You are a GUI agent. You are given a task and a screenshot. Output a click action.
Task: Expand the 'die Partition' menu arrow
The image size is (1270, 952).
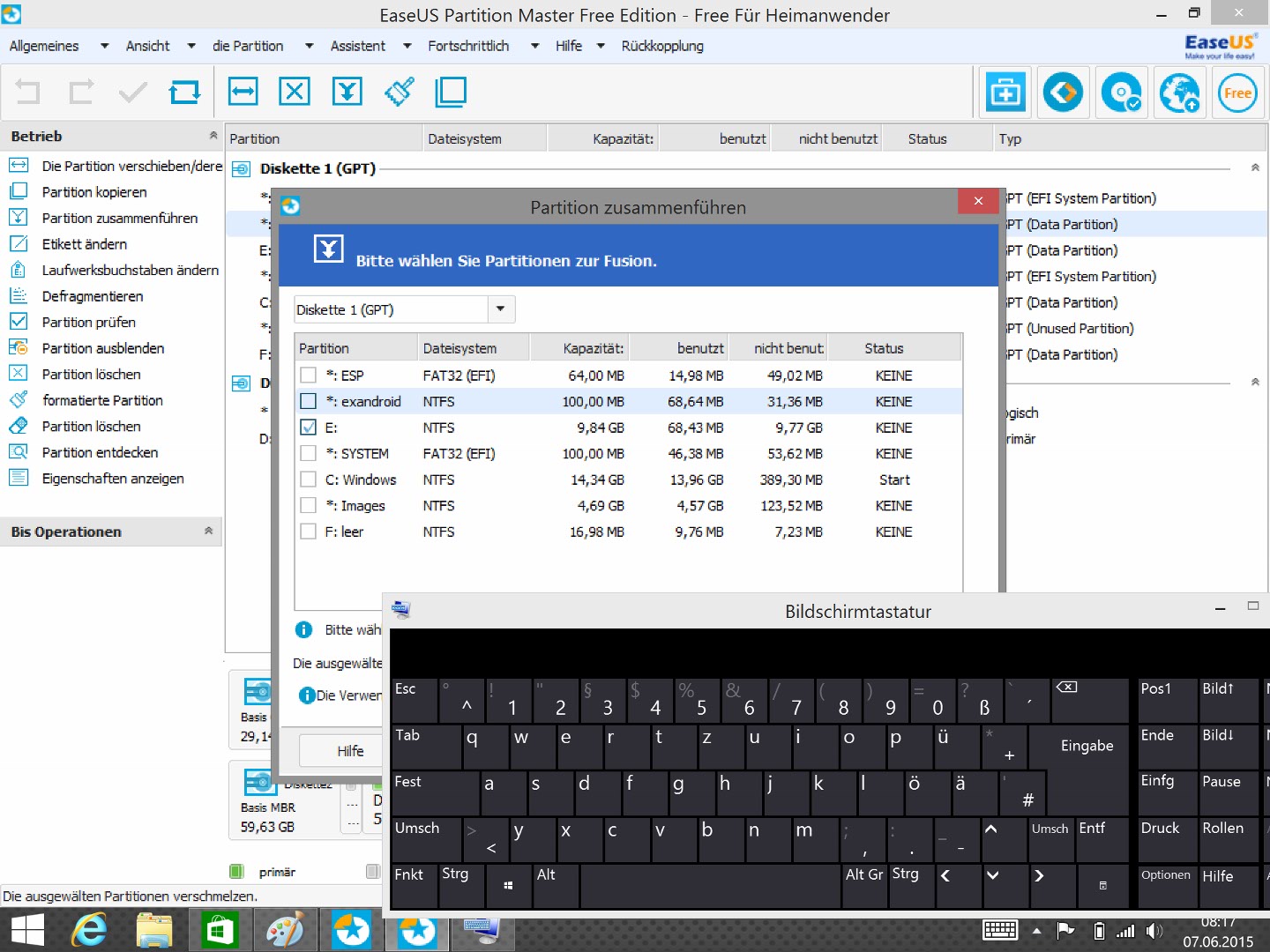coord(309,46)
